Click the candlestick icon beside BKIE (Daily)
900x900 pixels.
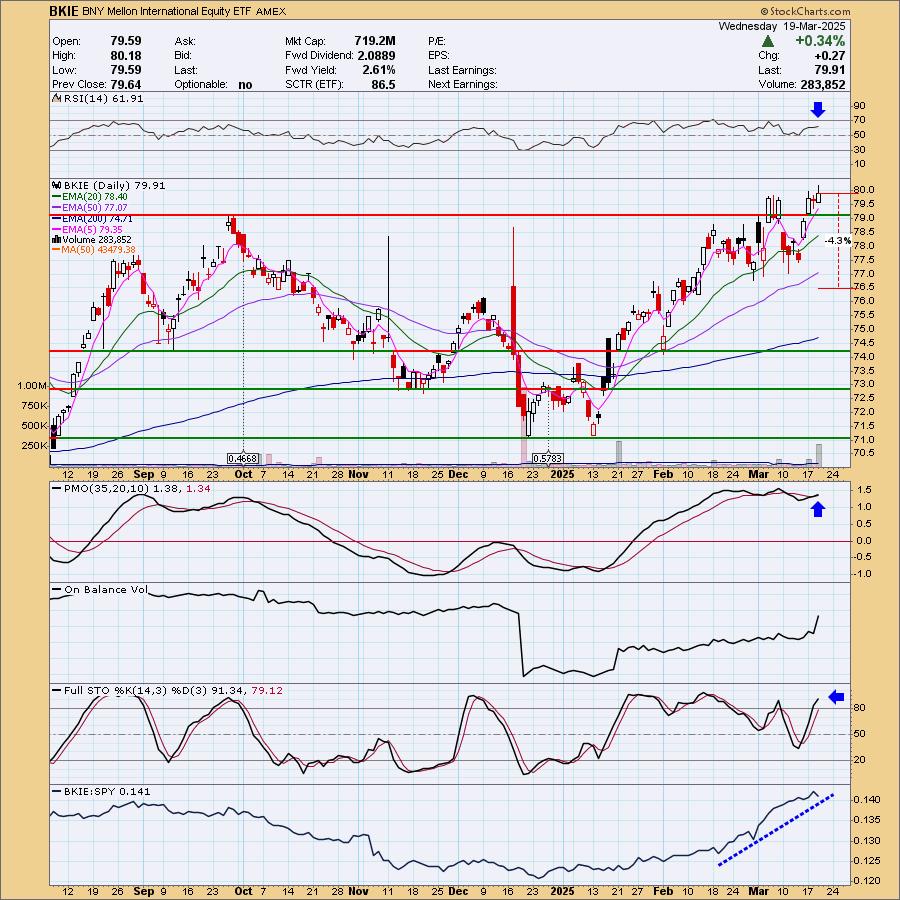coord(56,185)
